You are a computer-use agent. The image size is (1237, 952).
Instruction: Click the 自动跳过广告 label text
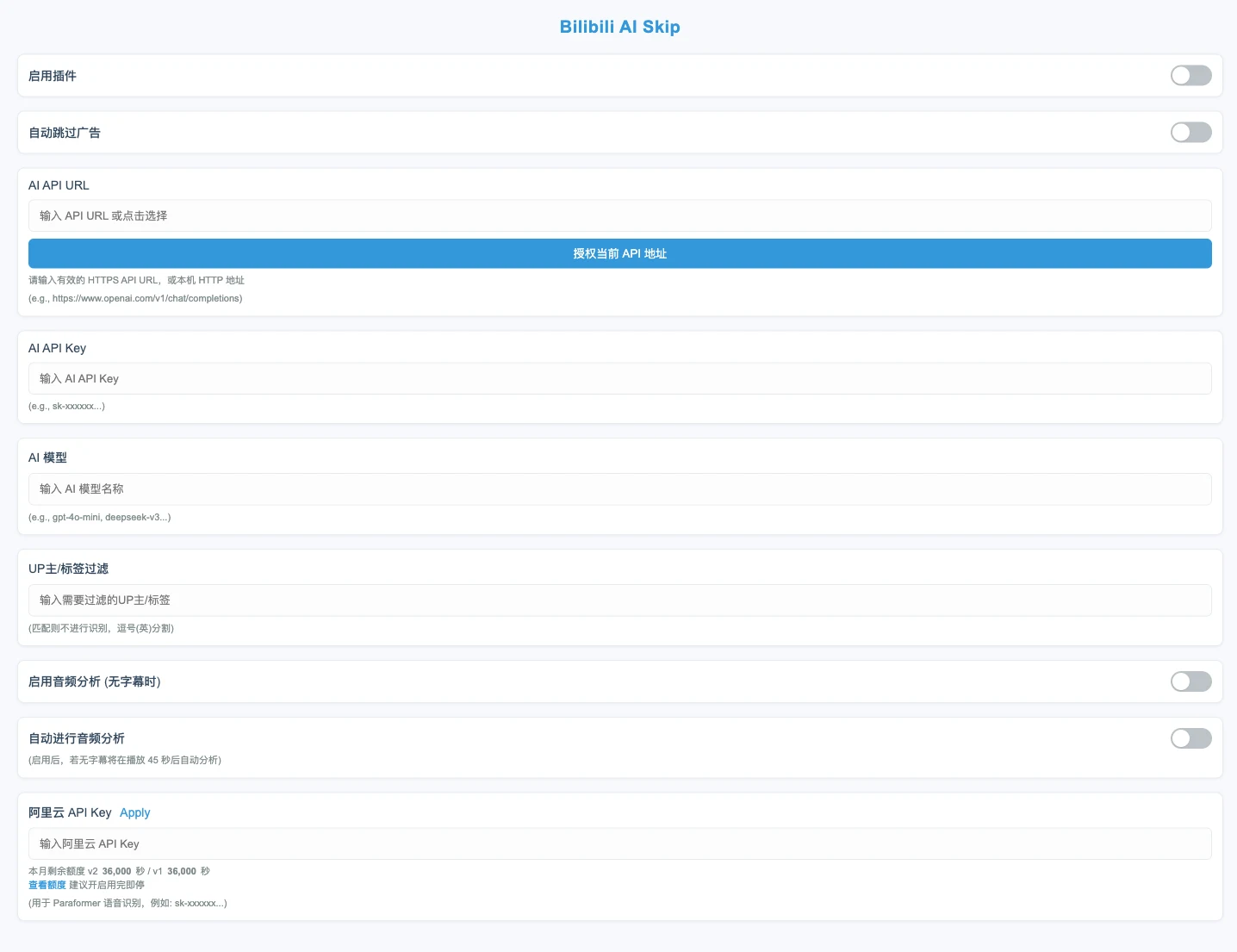point(65,133)
